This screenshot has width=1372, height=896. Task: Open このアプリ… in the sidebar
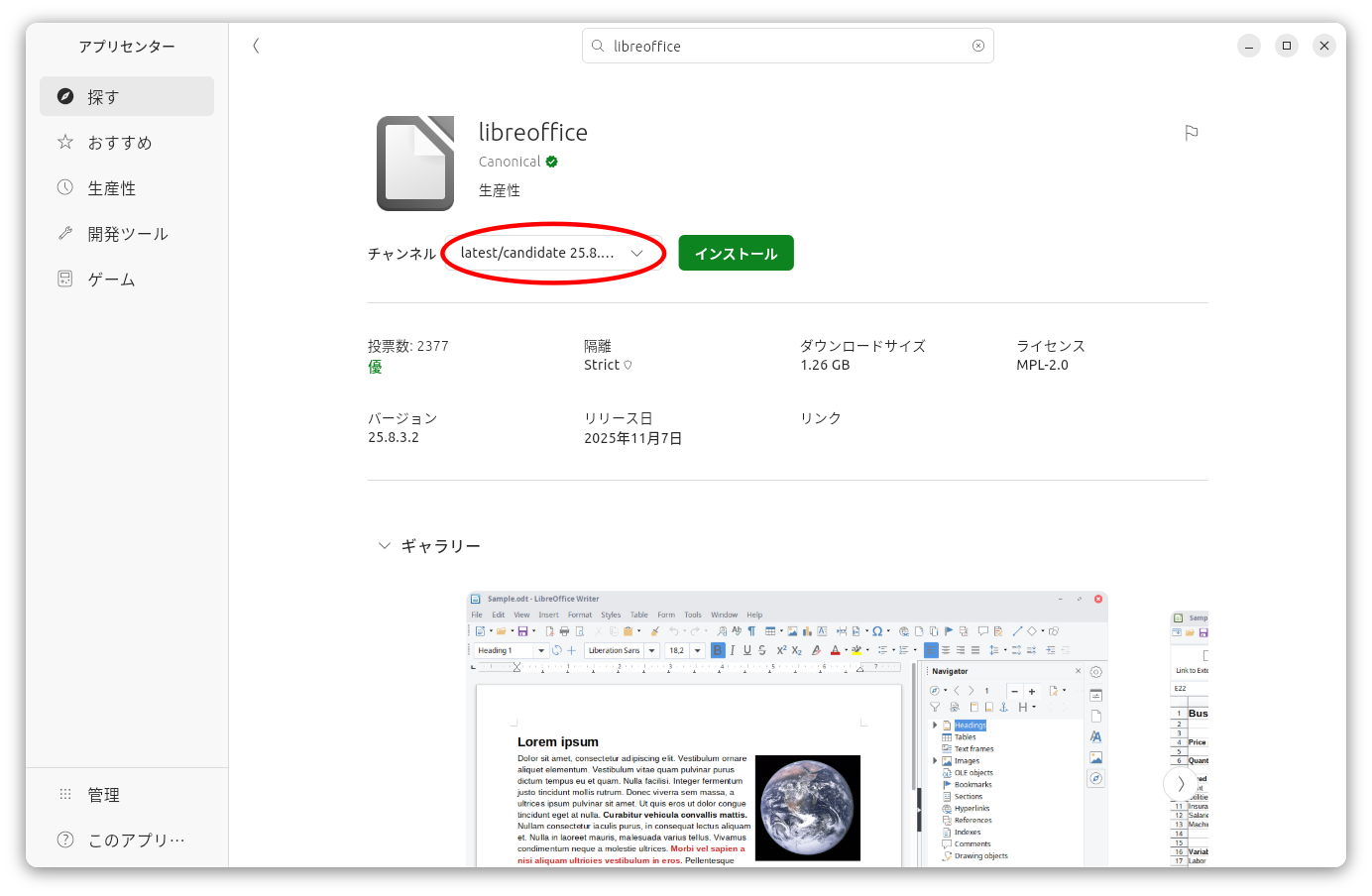pos(64,839)
